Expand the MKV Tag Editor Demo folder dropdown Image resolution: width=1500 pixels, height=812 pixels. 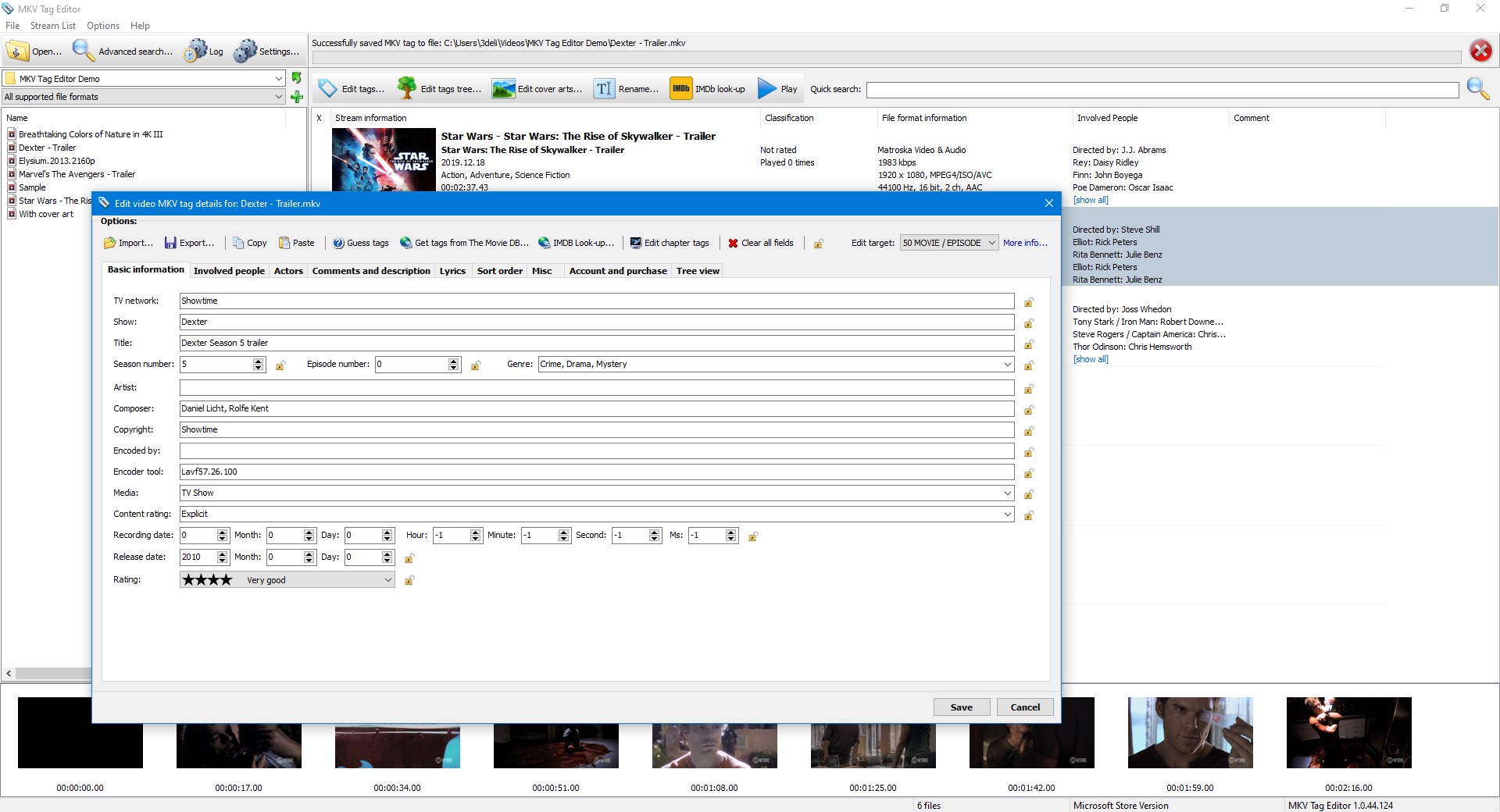click(279, 78)
